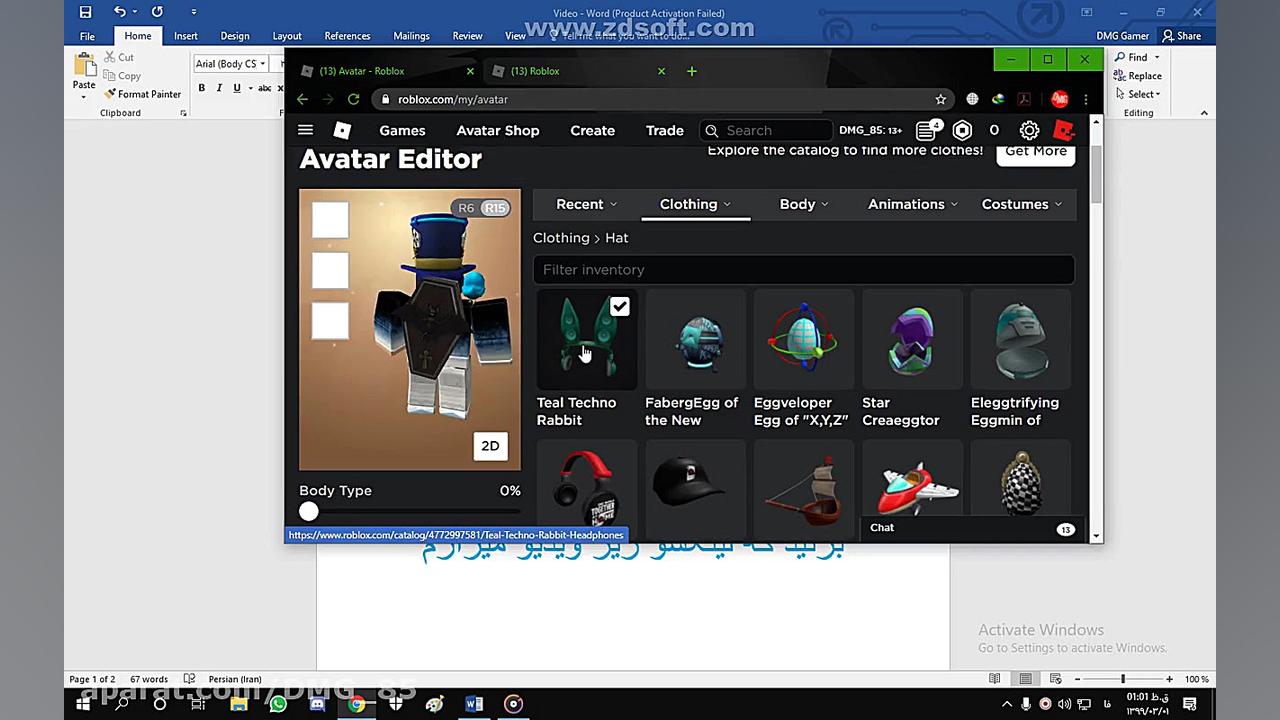
Task: Undo the last action in Word
Action: [x=120, y=12]
